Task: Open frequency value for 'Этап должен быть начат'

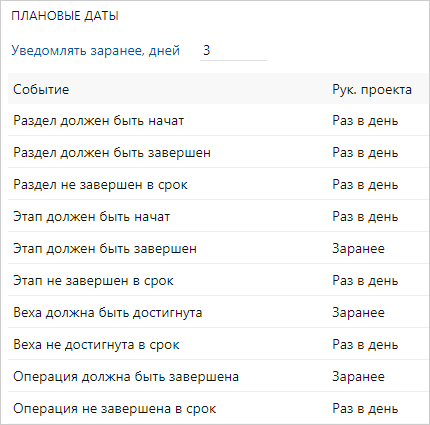Action: click(x=365, y=216)
